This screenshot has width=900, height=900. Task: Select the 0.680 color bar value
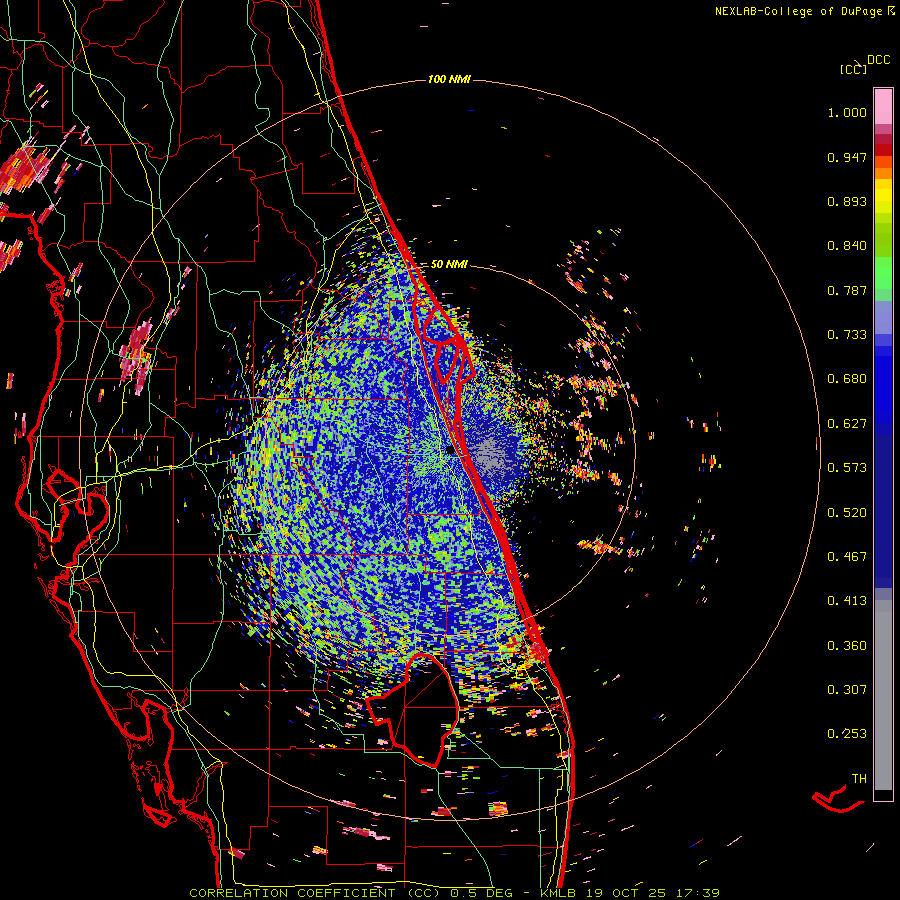click(x=847, y=379)
